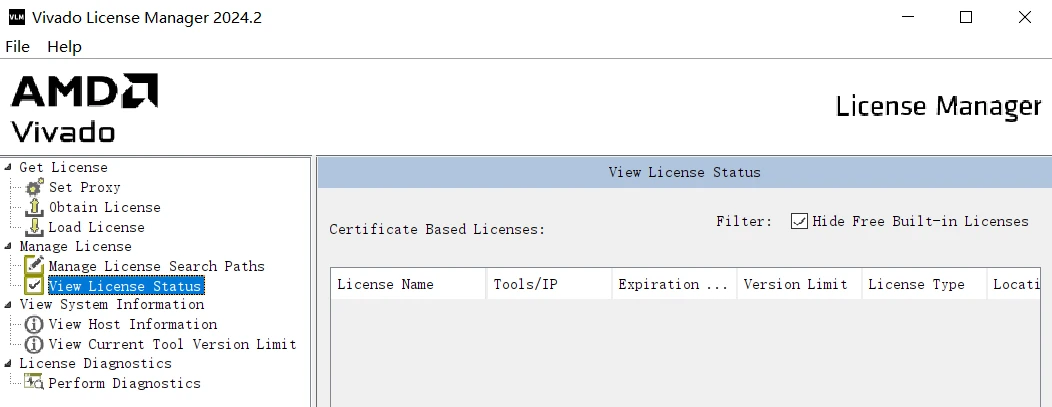Click the Current Tool Version Limit icon
The width and height of the screenshot is (1052, 407).
pos(35,344)
